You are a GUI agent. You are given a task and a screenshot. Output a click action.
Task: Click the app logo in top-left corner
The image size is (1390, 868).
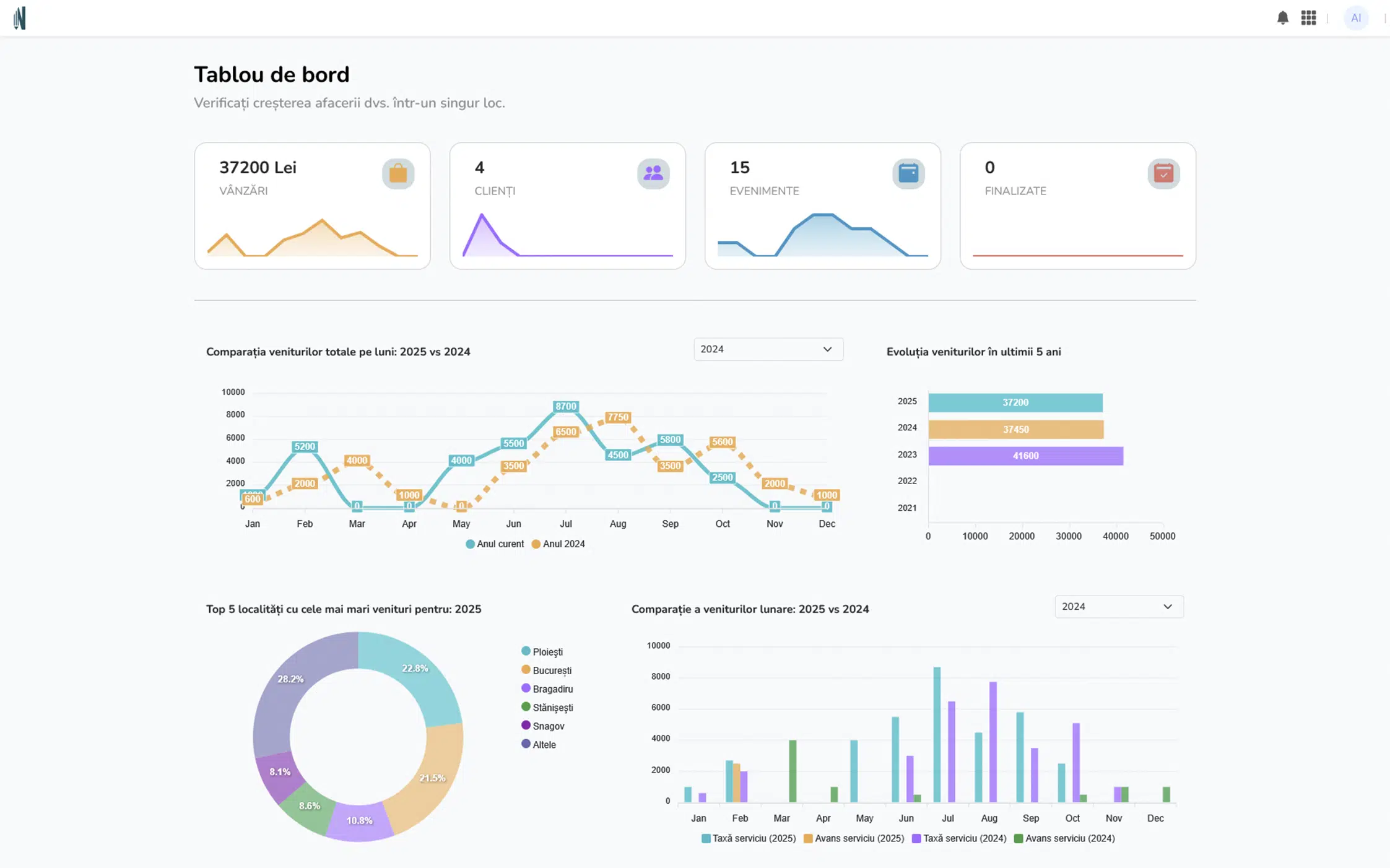click(20, 18)
